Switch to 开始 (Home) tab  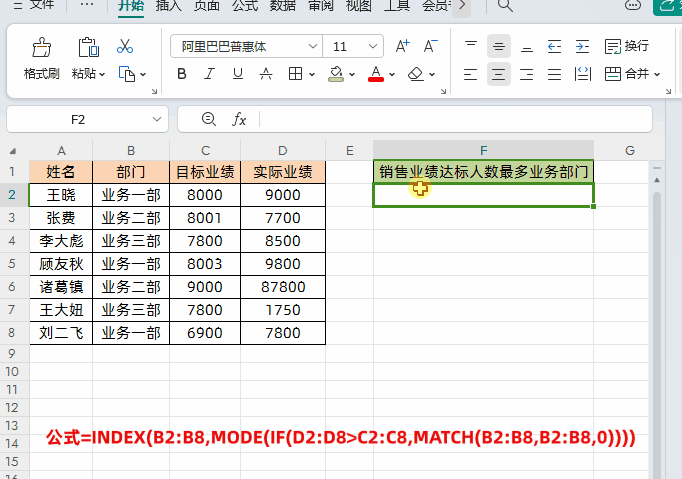coord(131,6)
